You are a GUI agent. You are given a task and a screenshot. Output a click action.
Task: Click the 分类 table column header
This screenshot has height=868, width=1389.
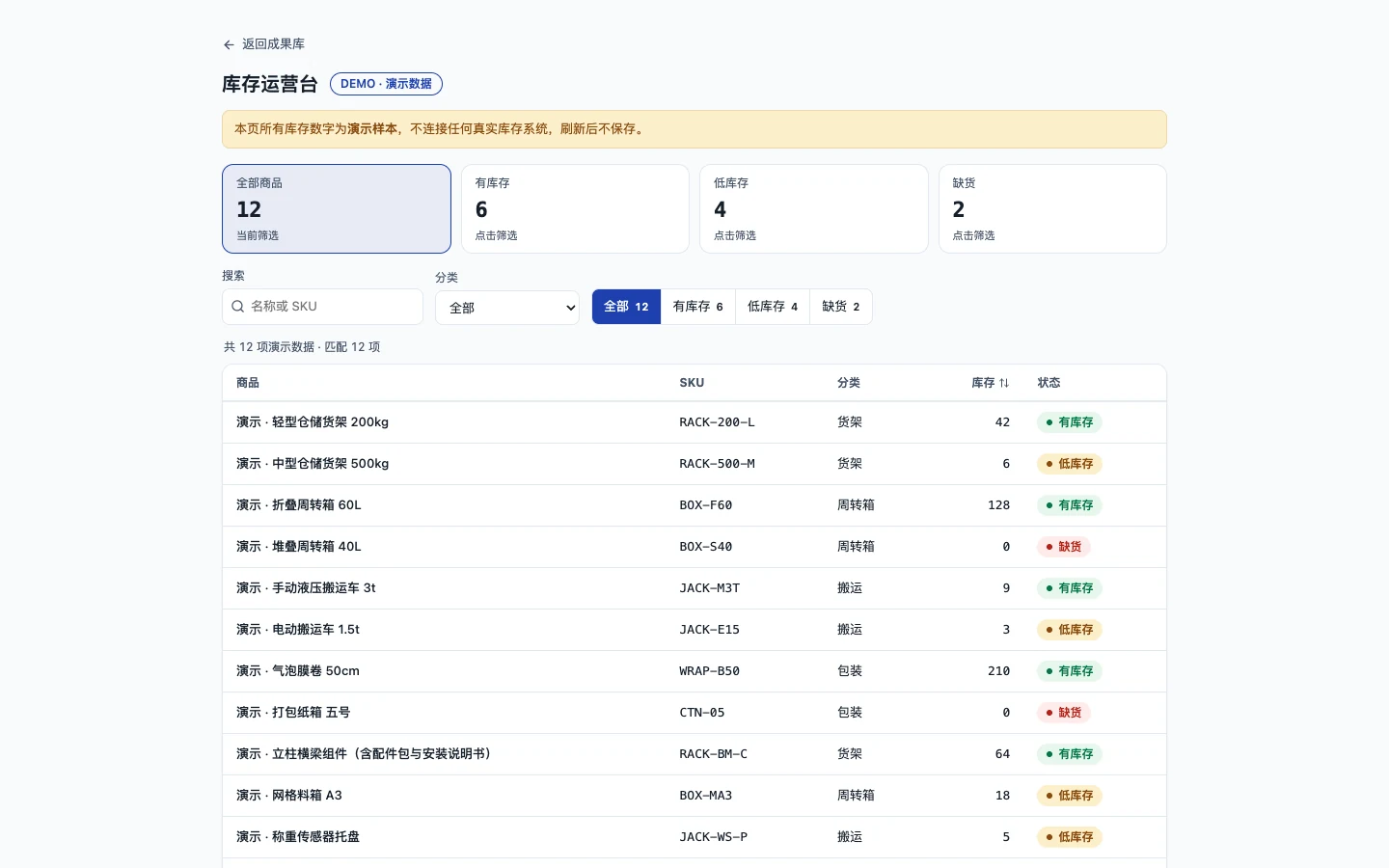tap(849, 383)
